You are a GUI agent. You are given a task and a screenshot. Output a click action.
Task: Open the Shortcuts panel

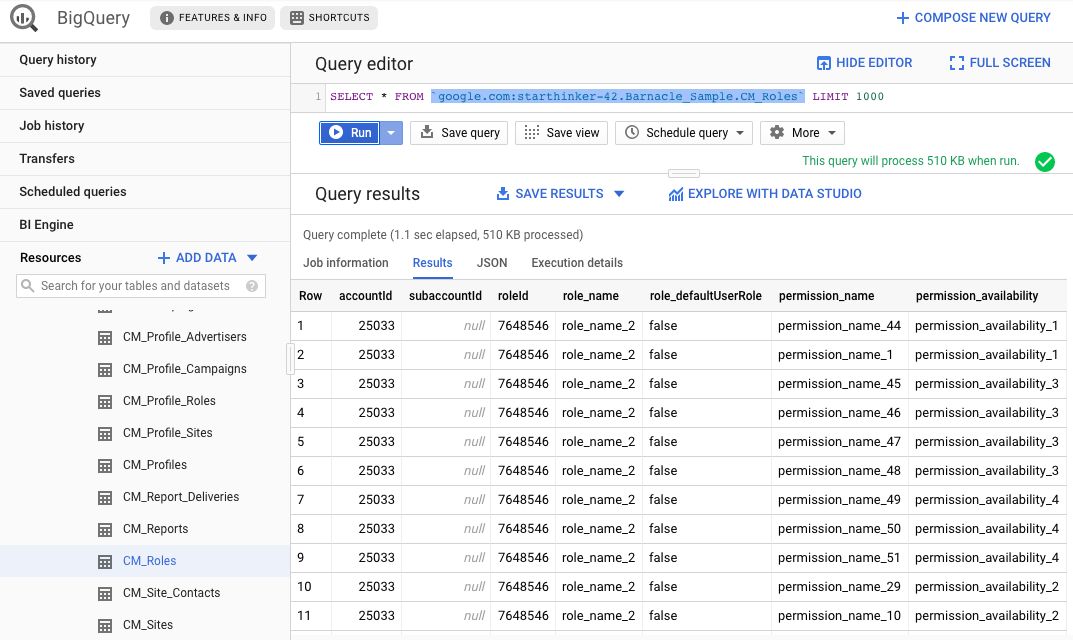pyautogui.click(x=329, y=18)
